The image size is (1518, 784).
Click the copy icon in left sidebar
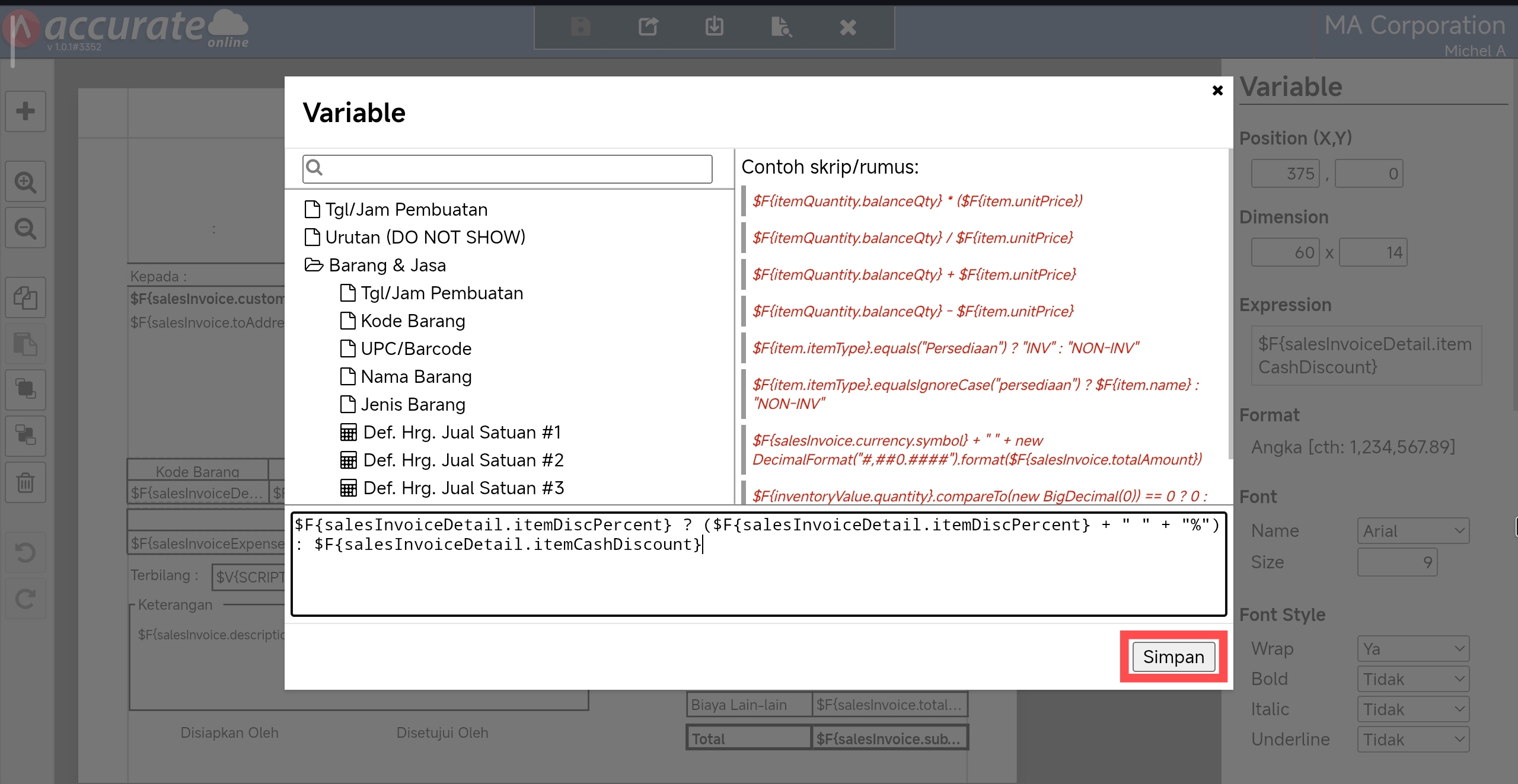[25, 297]
